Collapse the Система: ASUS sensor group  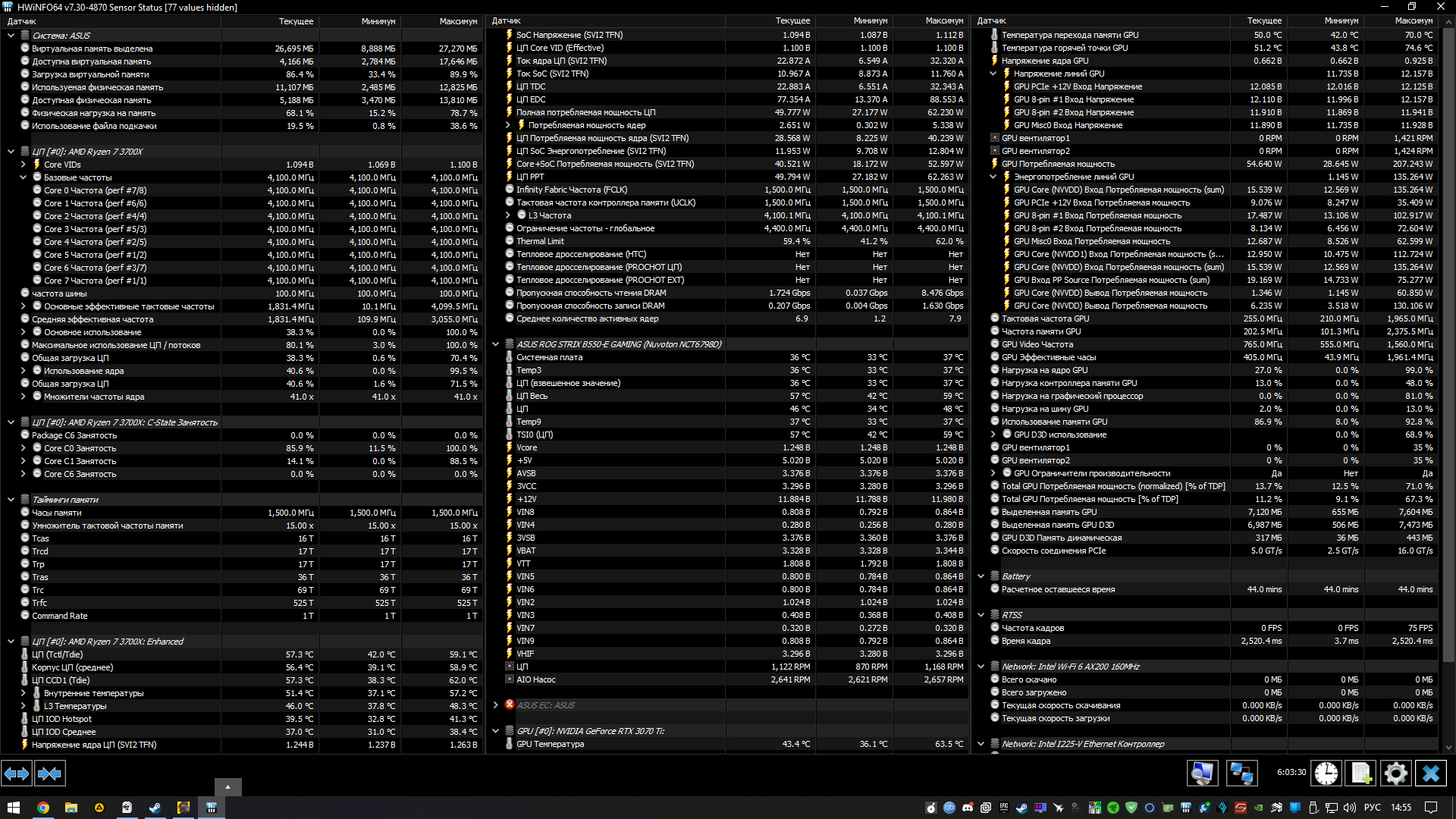(11, 36)
